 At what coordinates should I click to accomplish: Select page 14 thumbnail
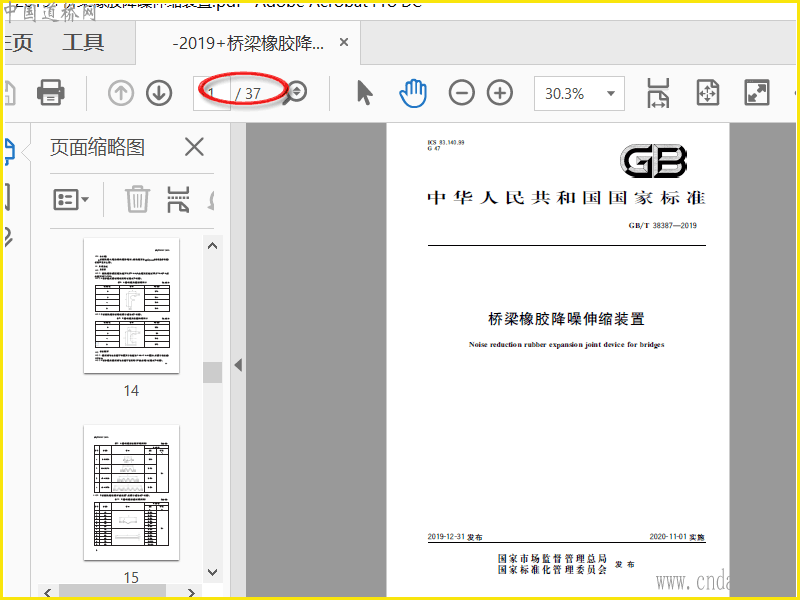pos(132,306)
